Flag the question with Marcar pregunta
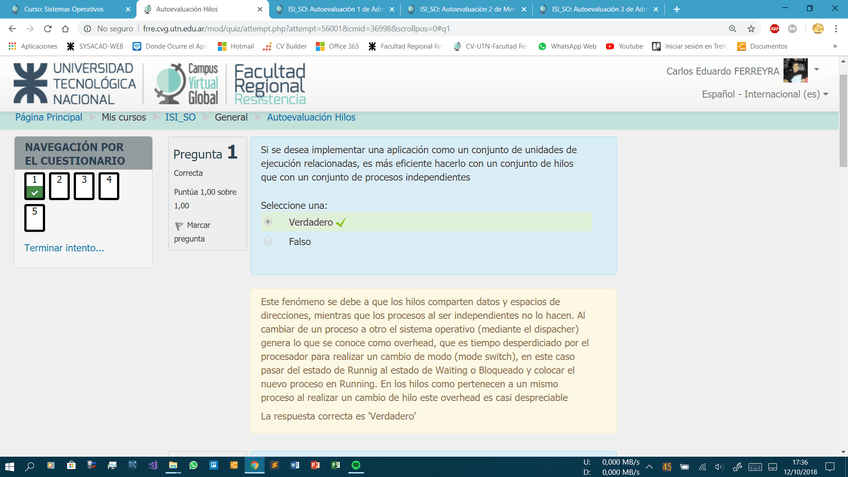This screenshot has height=477, width=848. coord(193,231)
